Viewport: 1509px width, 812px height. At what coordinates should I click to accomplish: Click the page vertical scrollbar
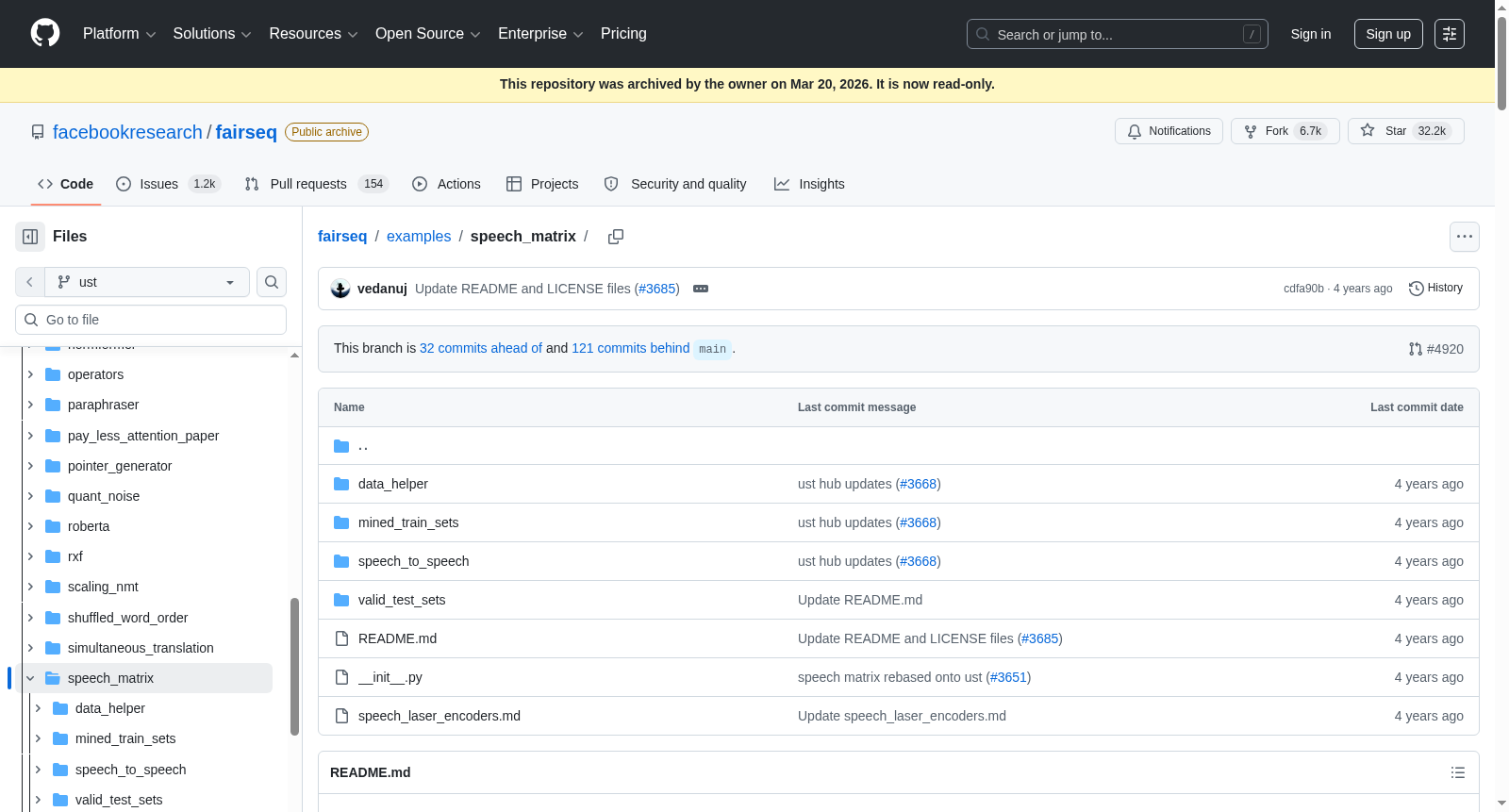click(x=1501, y=62)
